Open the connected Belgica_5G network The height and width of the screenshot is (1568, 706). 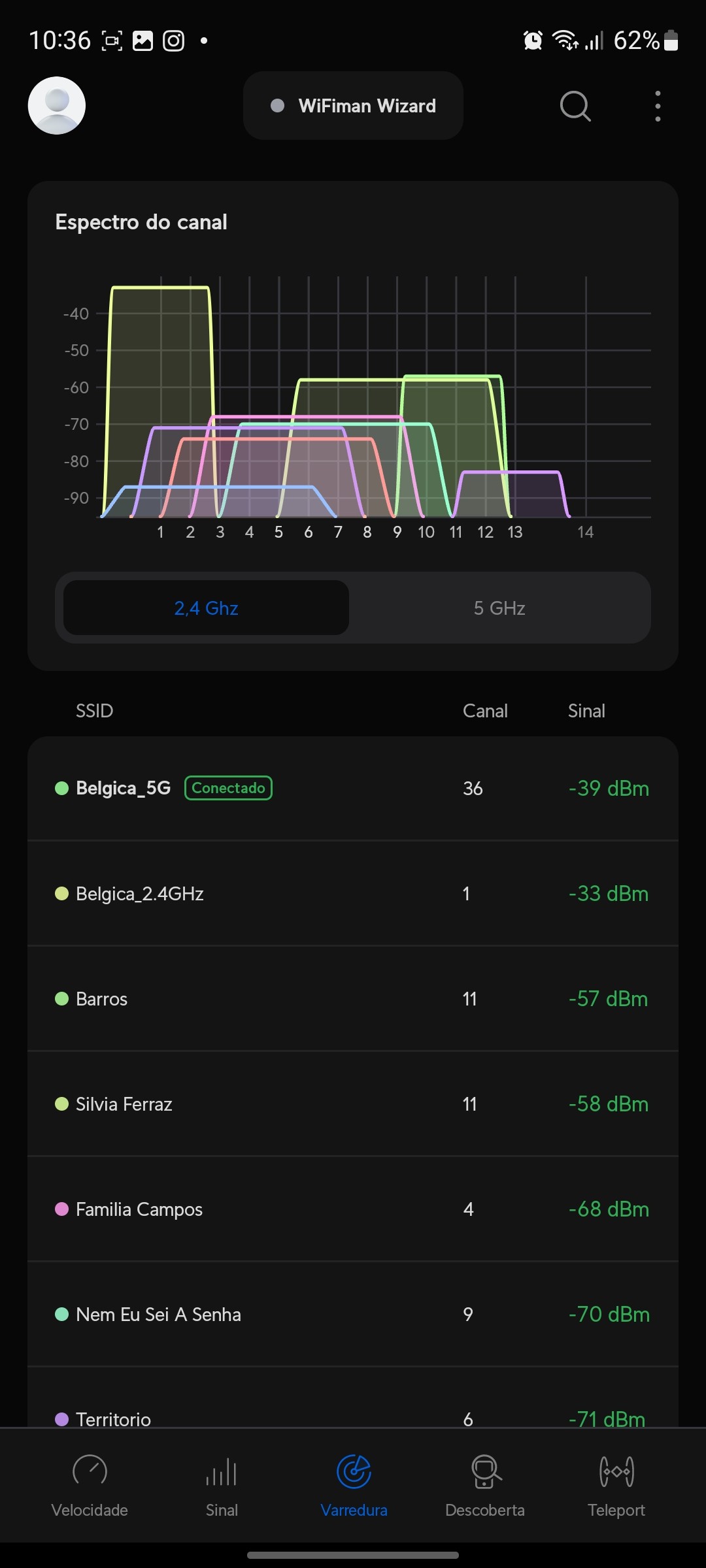point(123,788)
